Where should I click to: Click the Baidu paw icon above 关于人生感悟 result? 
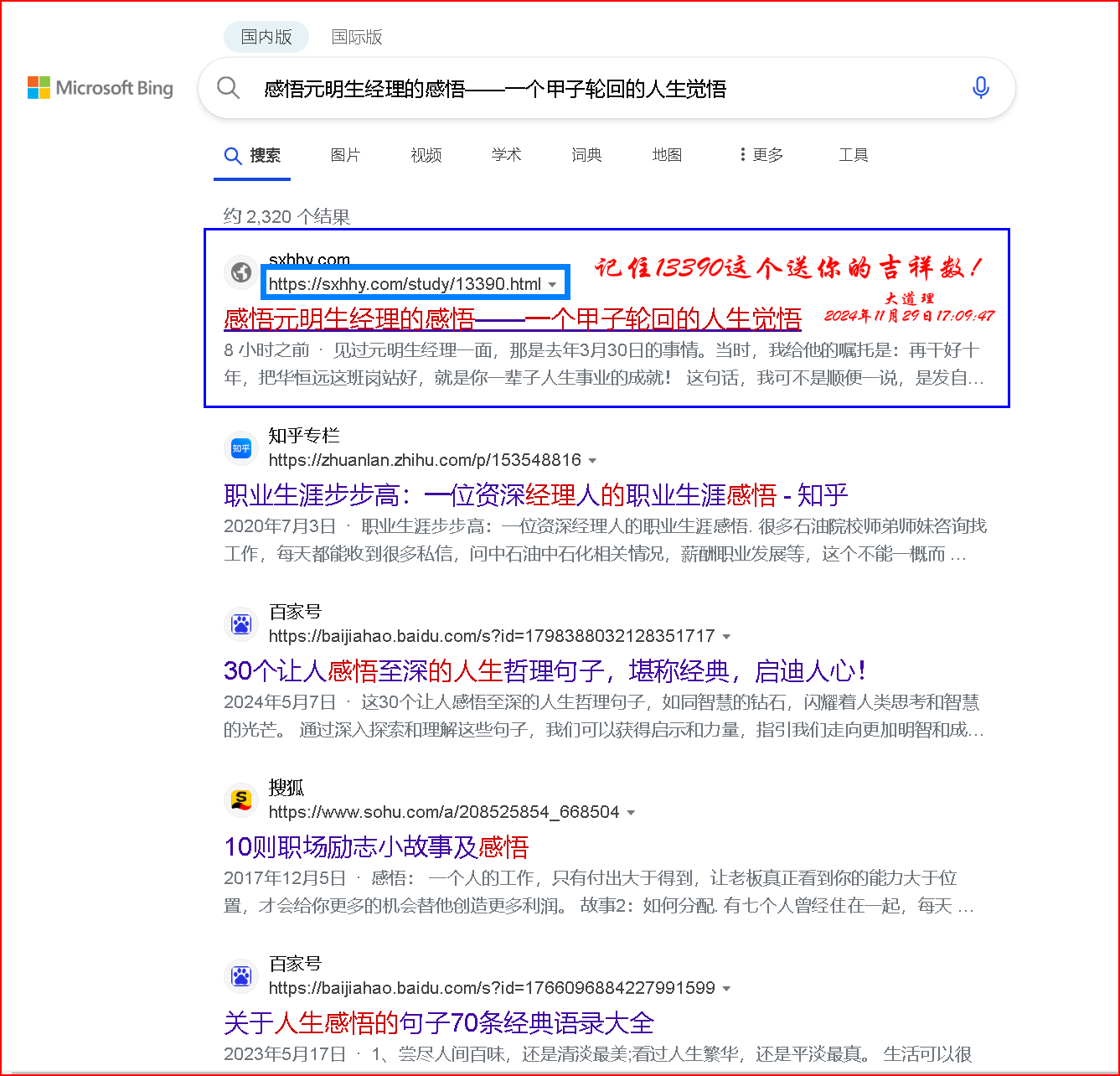click(x=241, y=976)
